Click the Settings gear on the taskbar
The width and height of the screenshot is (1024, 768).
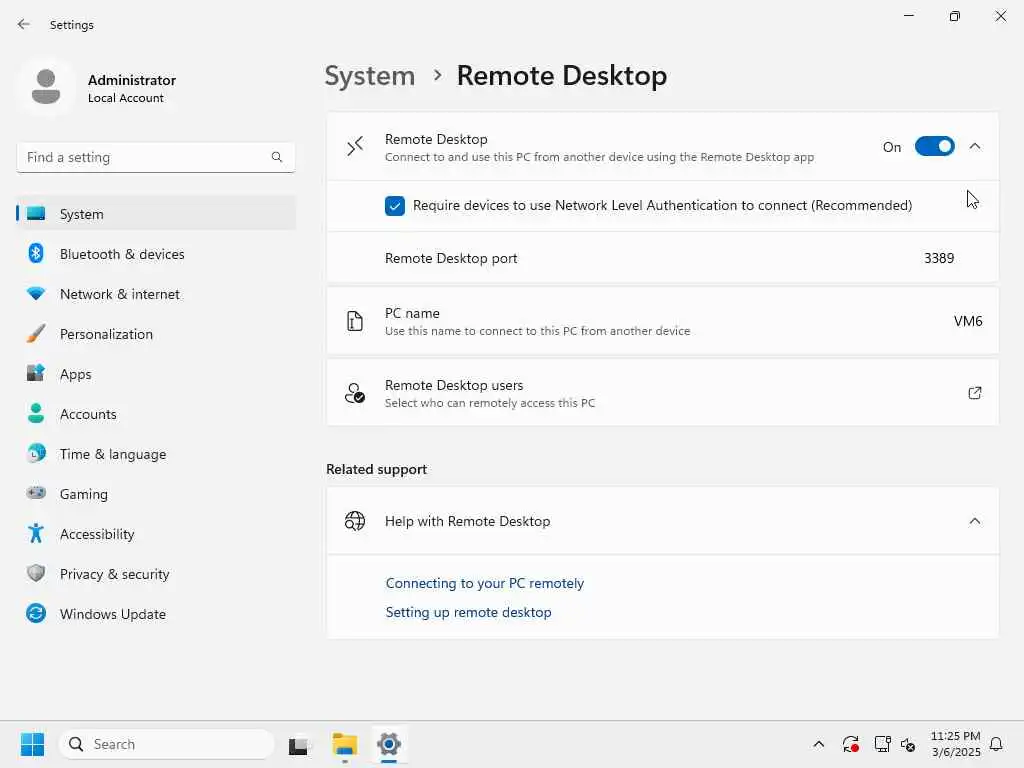point(389,744)
